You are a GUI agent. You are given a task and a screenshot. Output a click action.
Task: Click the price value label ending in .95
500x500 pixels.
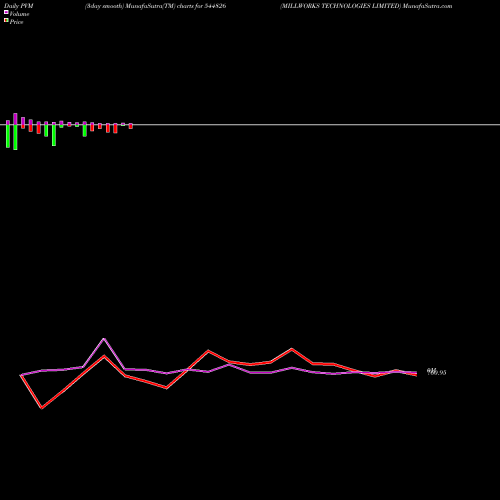[437, 372]
